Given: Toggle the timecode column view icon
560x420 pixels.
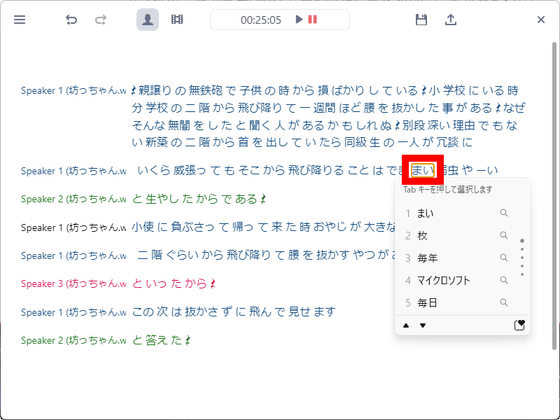Looking at the screenshot, I should (x=177, y=20).
